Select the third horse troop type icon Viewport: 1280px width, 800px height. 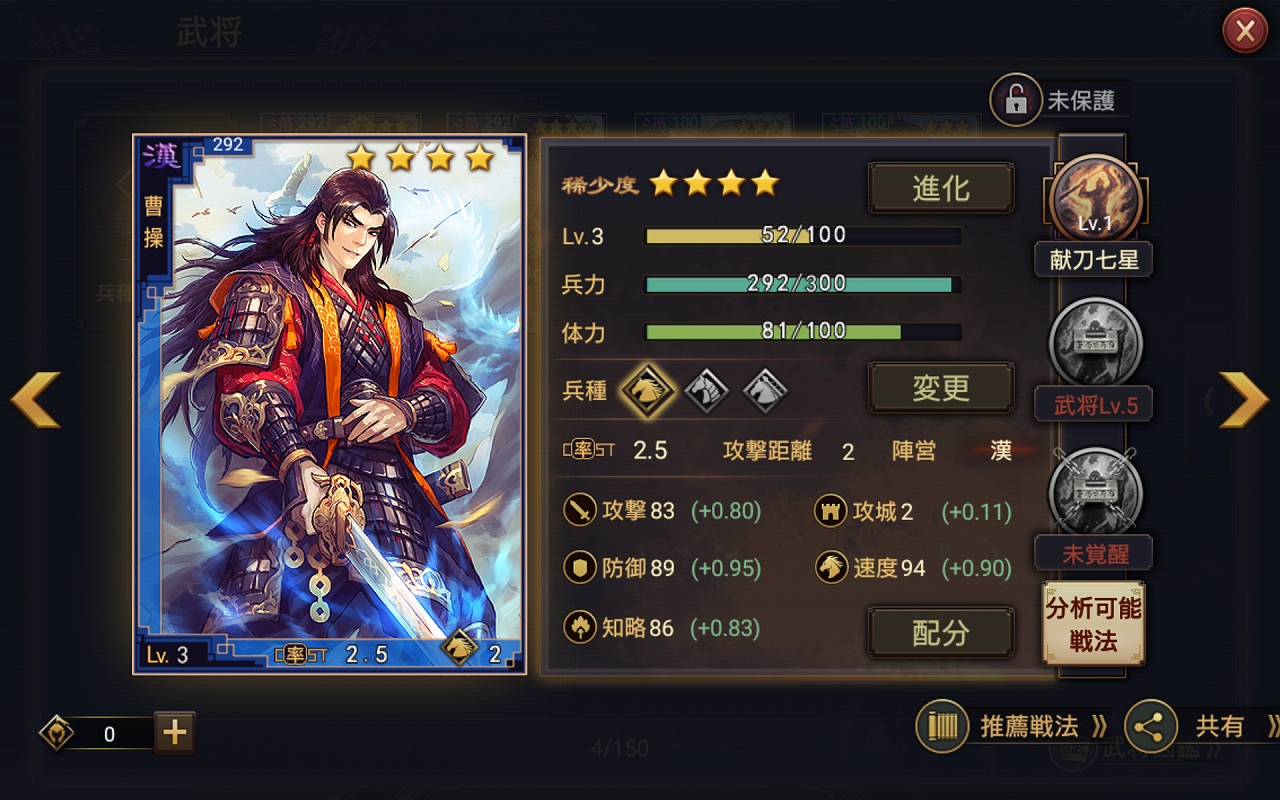[766, 389]
